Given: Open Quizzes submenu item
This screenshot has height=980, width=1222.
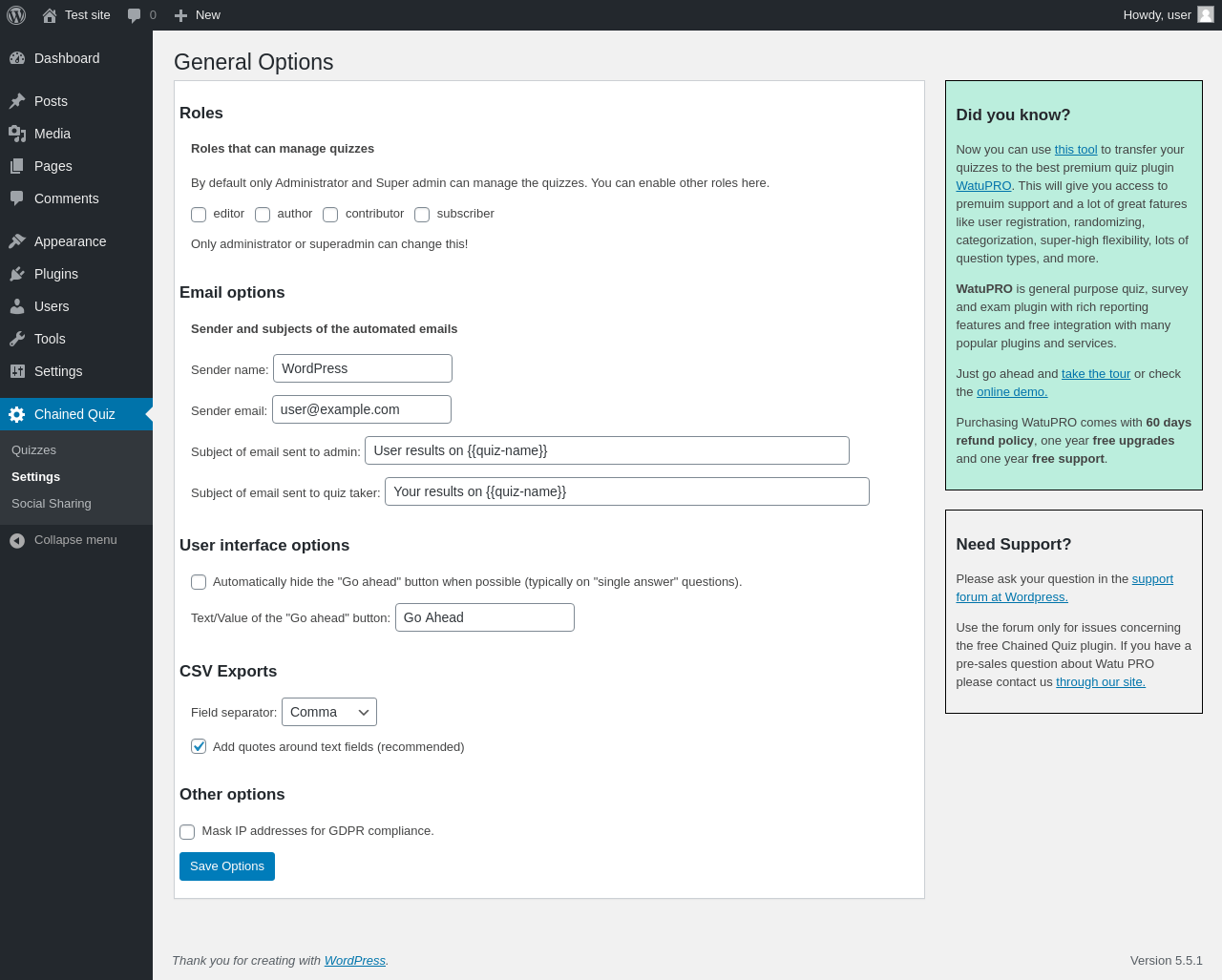Looking at the screenshot, I should coord(33,450).
